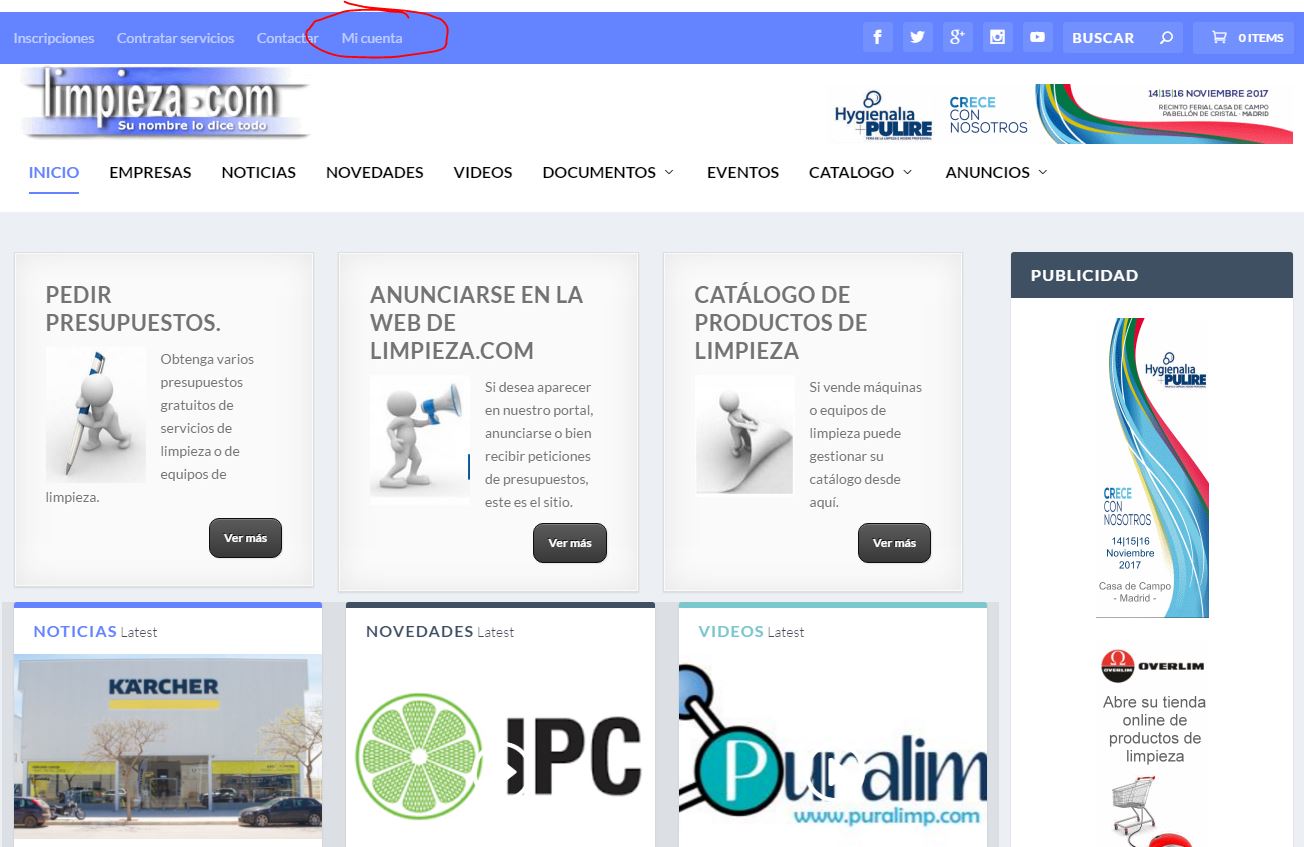Open the YouTube social icon

(x=1037, y=37)
